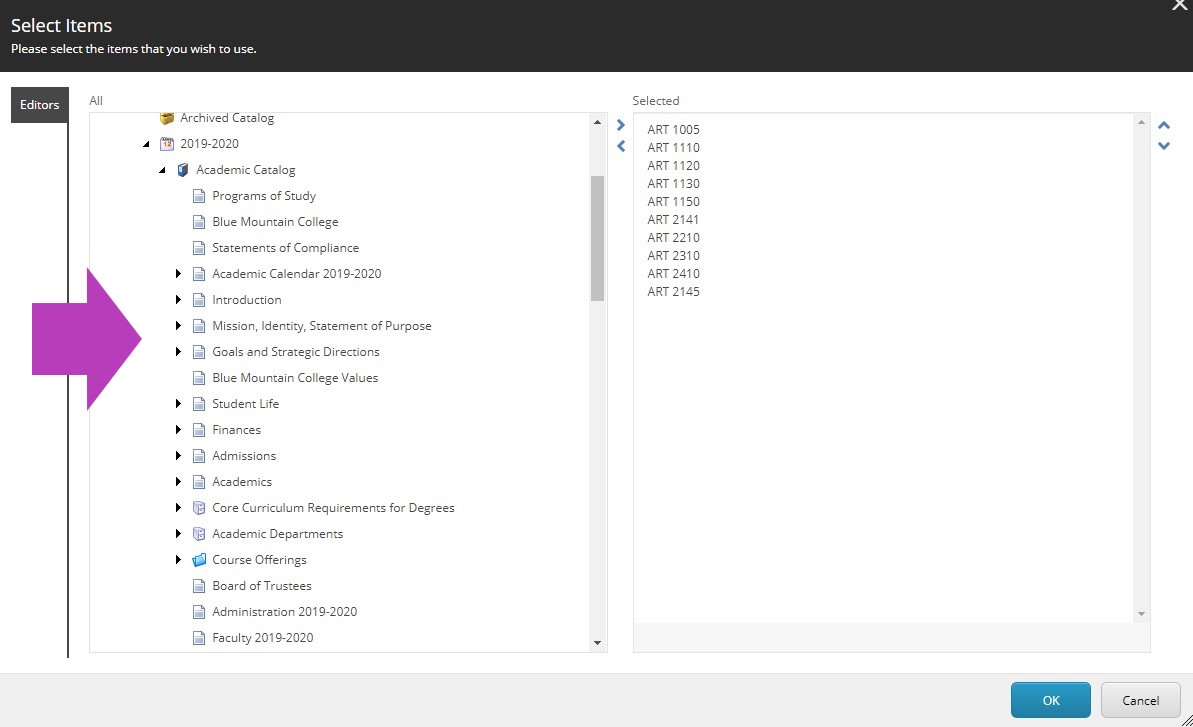
Task: Click the Academic Departments cube icon
Action: click(199, 534)
